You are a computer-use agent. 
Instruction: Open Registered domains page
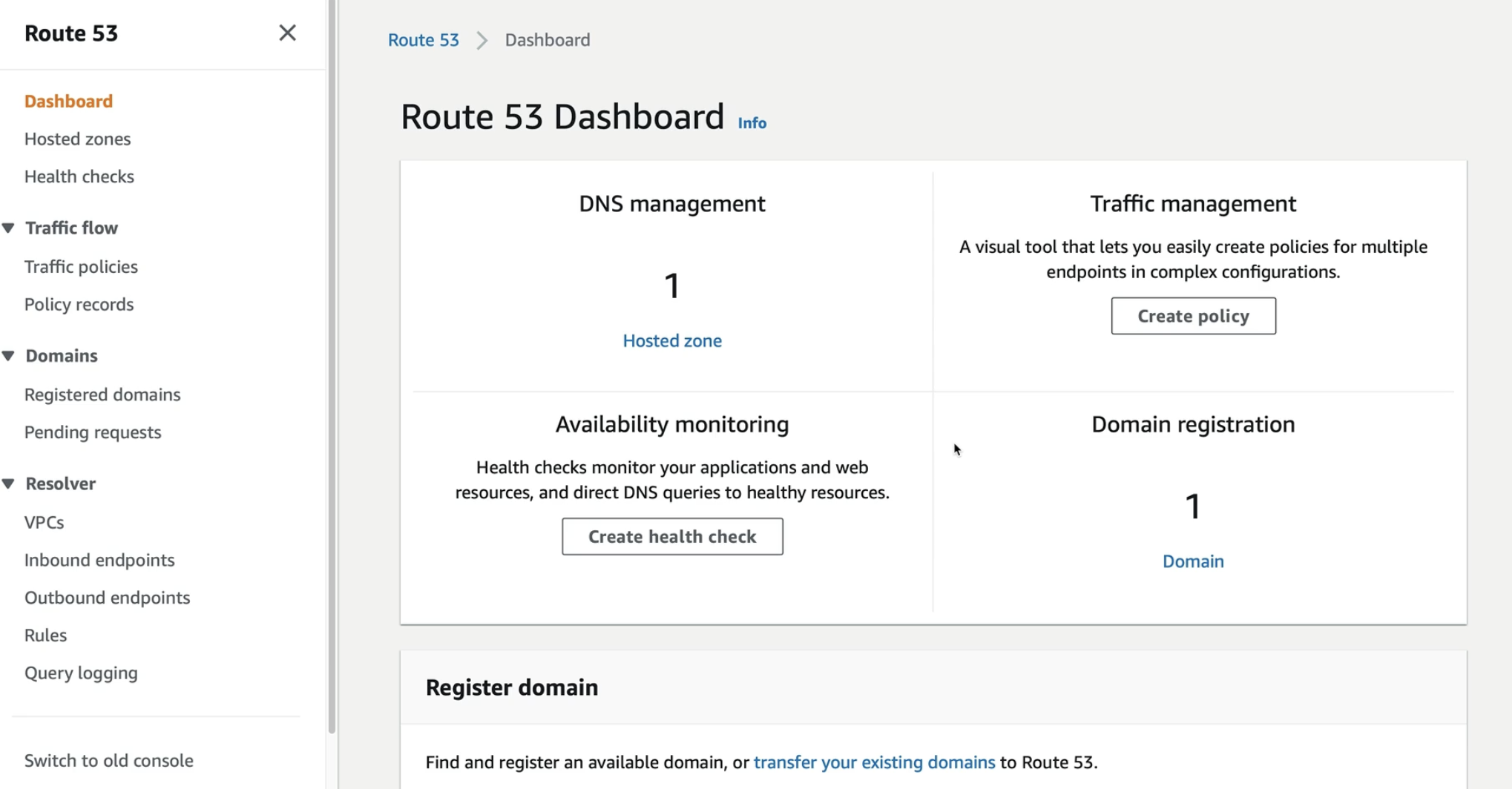[102, 394]
